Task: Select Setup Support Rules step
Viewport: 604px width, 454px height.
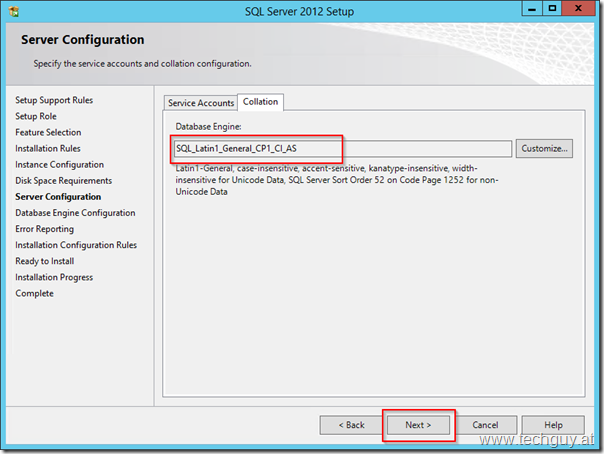Action: click(54, 100)
